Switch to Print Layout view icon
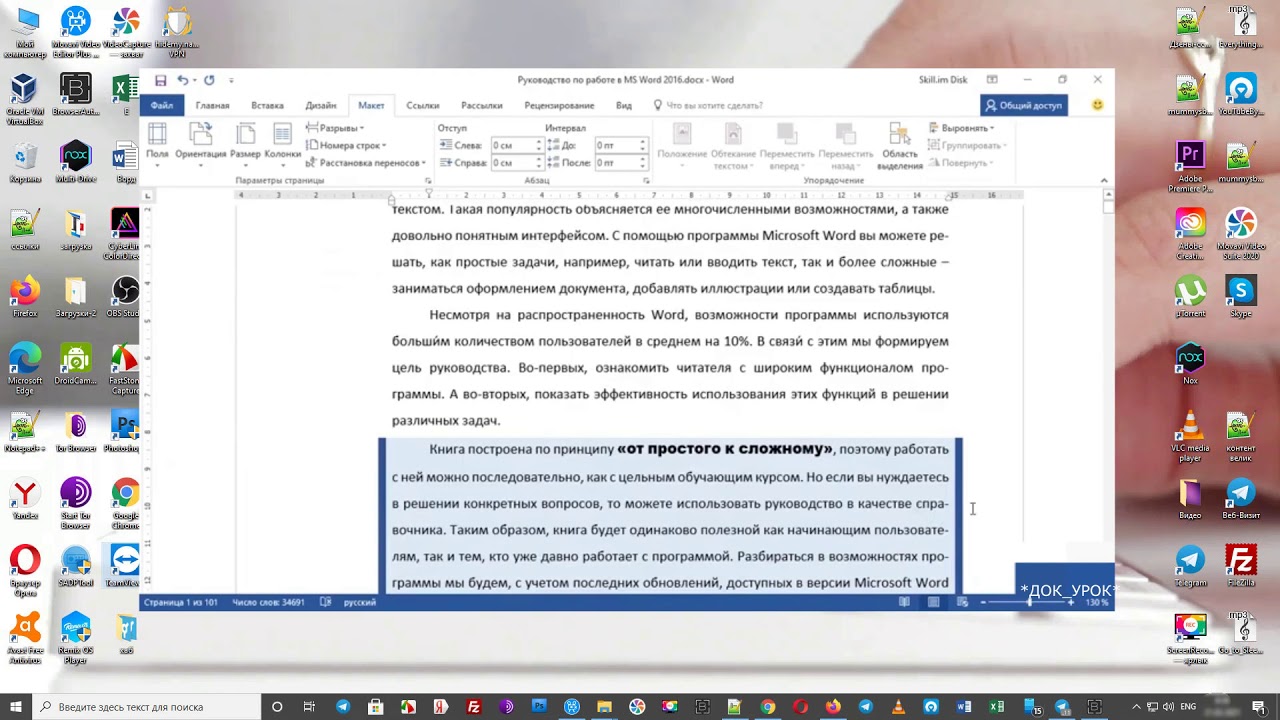This screenshot has width=1280, height=720. [933, 602]
